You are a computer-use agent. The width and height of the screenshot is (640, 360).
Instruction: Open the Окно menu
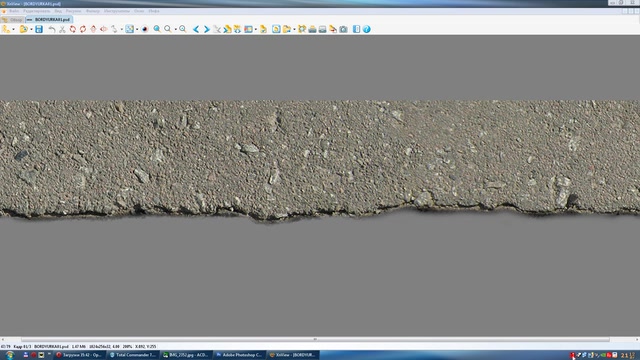[139, 11]
